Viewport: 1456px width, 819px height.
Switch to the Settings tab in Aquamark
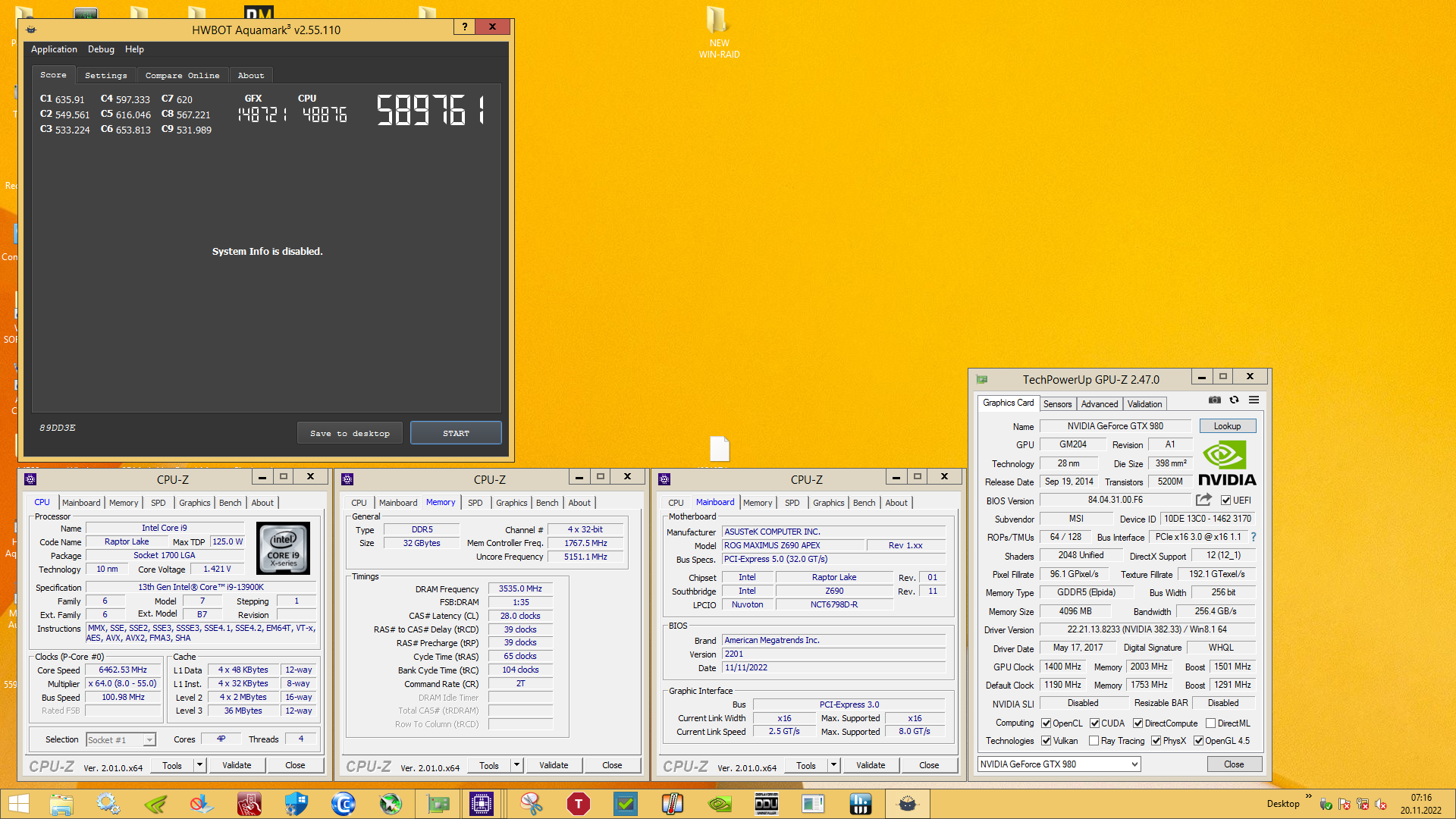[x=106, y=75]
